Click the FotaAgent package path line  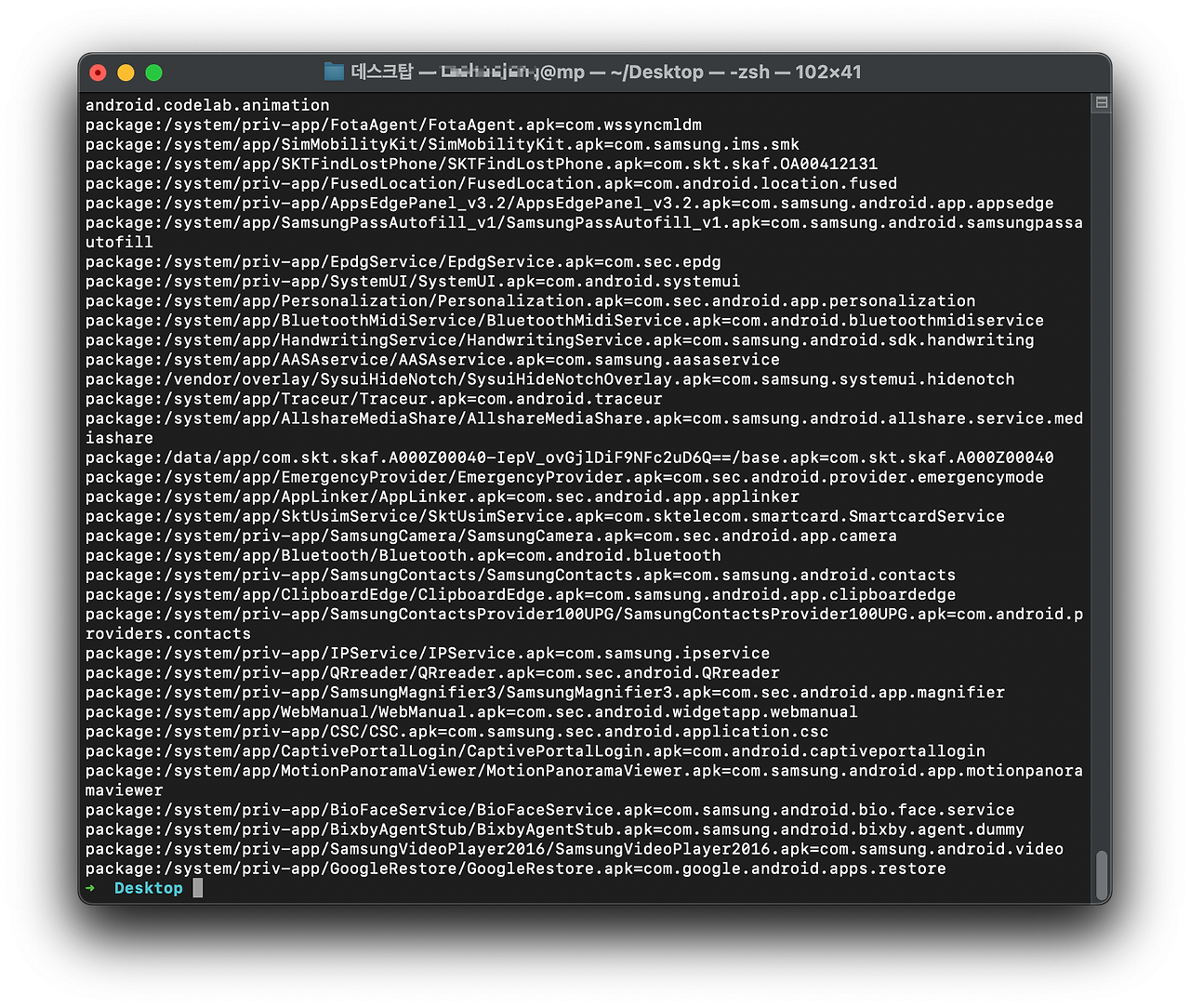click(x=392, y=125)
